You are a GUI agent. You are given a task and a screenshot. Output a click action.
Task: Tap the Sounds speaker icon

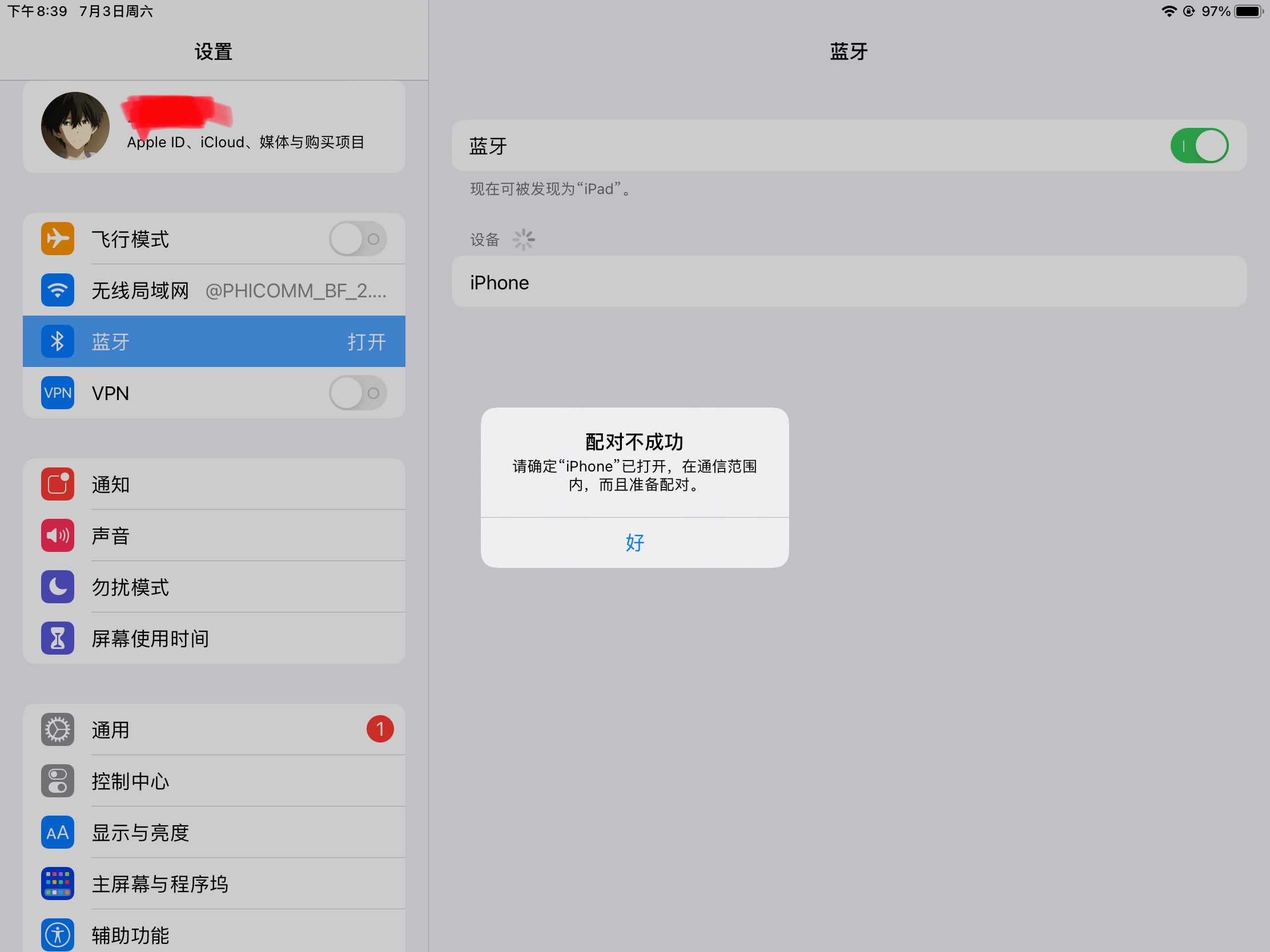pyautogui.click(x=58, y=535)
